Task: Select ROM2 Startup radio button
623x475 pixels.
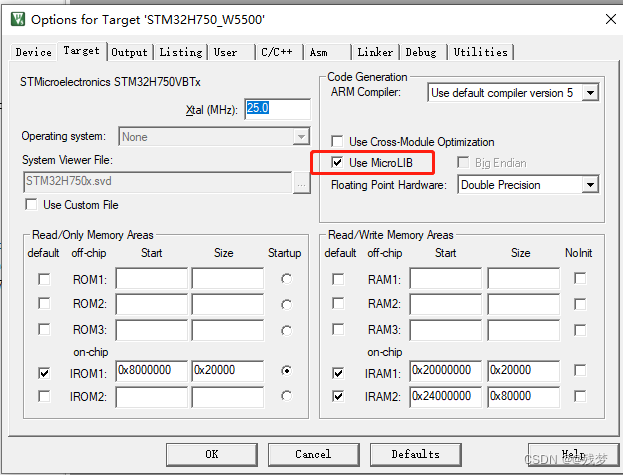Action: 286,305
